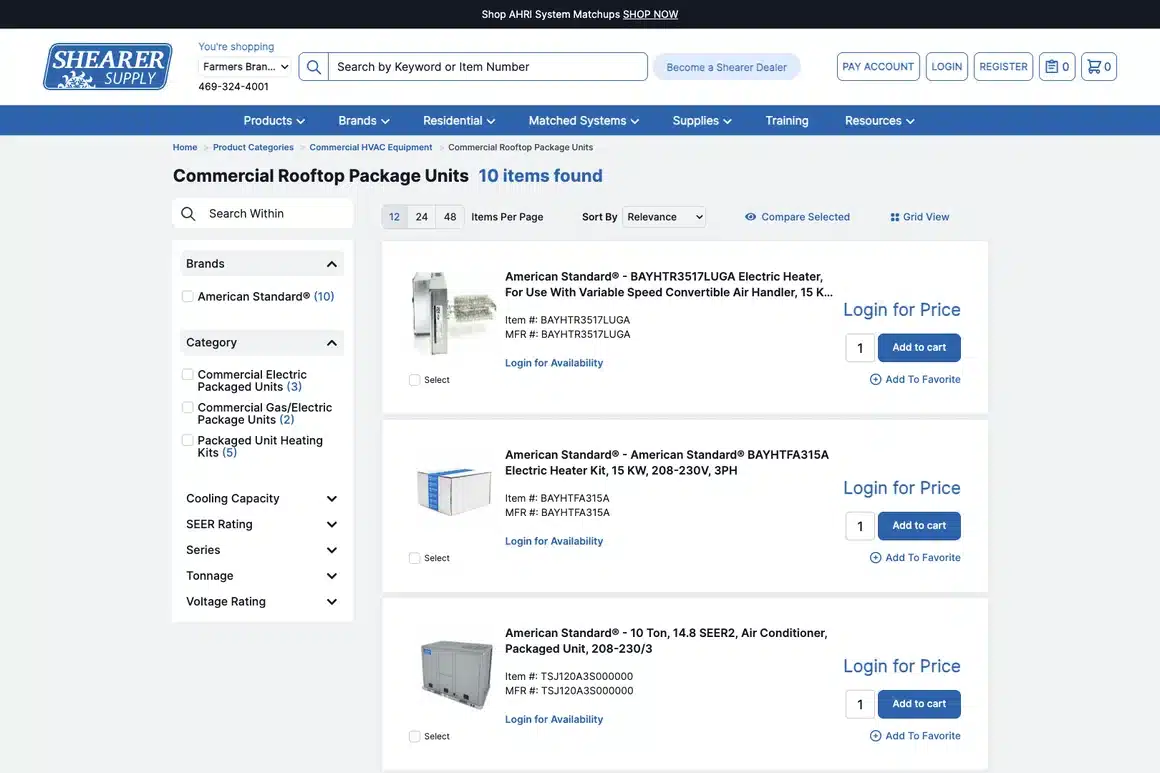The image size is (1160, 773).
Task: Click the Shearer Supply logo
Action: click(107, 67)
